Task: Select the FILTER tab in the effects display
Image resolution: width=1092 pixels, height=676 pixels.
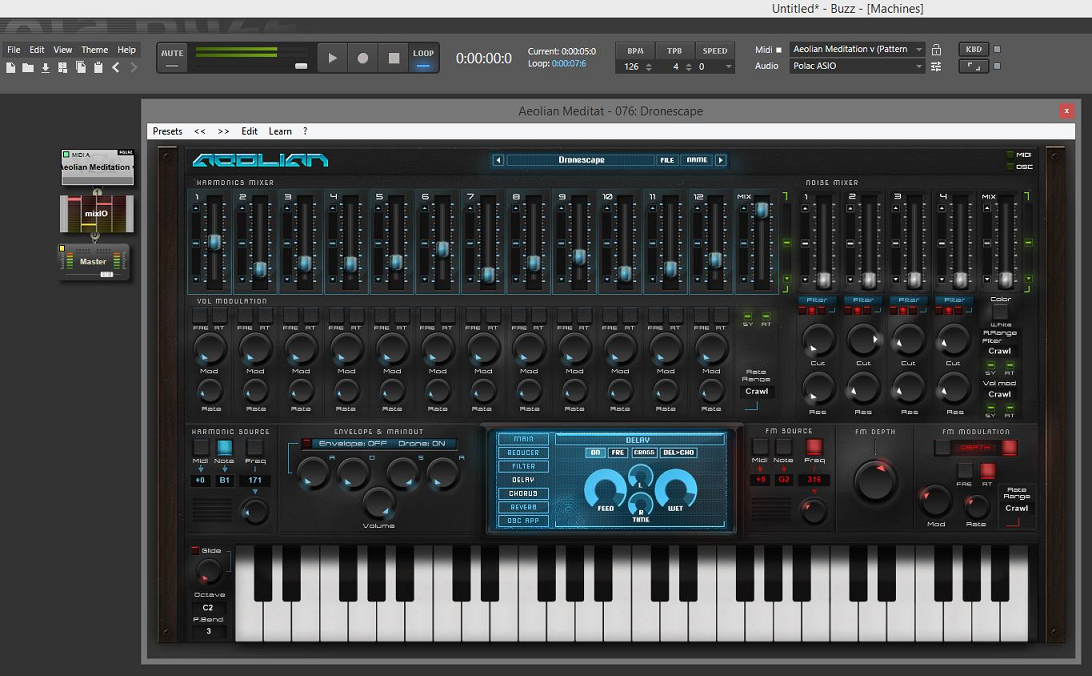Action: [523, 466]
